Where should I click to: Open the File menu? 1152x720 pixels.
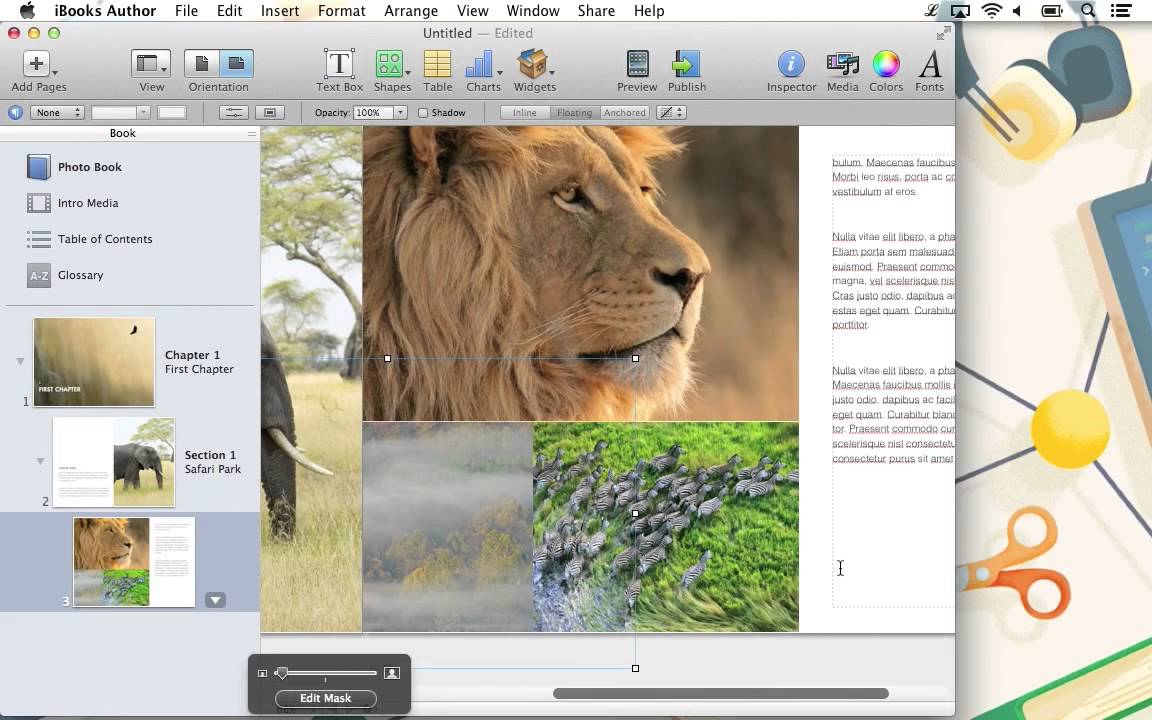point(186,11)
